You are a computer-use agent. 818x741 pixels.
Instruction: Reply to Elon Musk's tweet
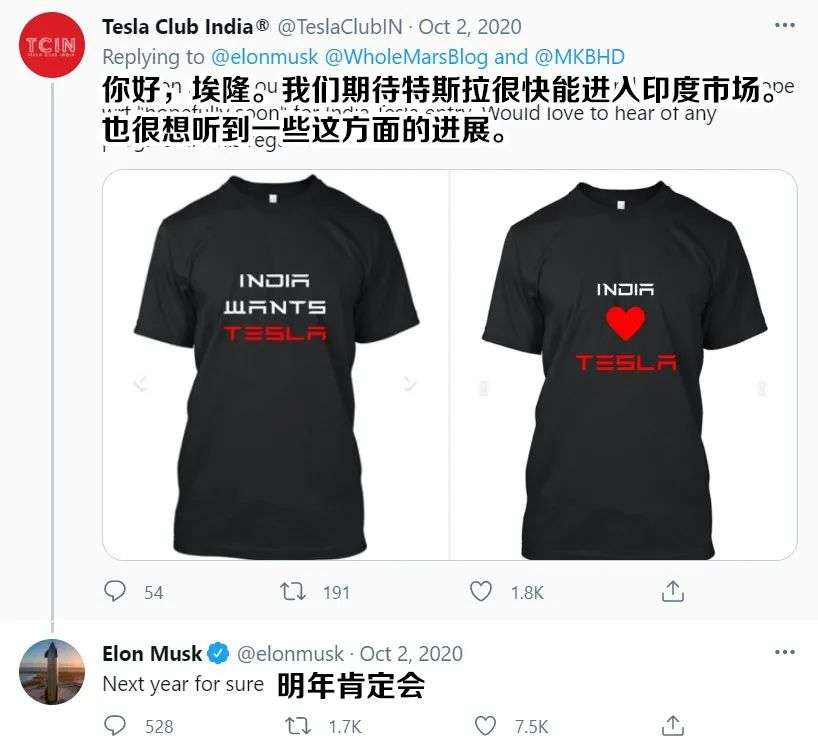pyautogui.click(x=115, y=726)
